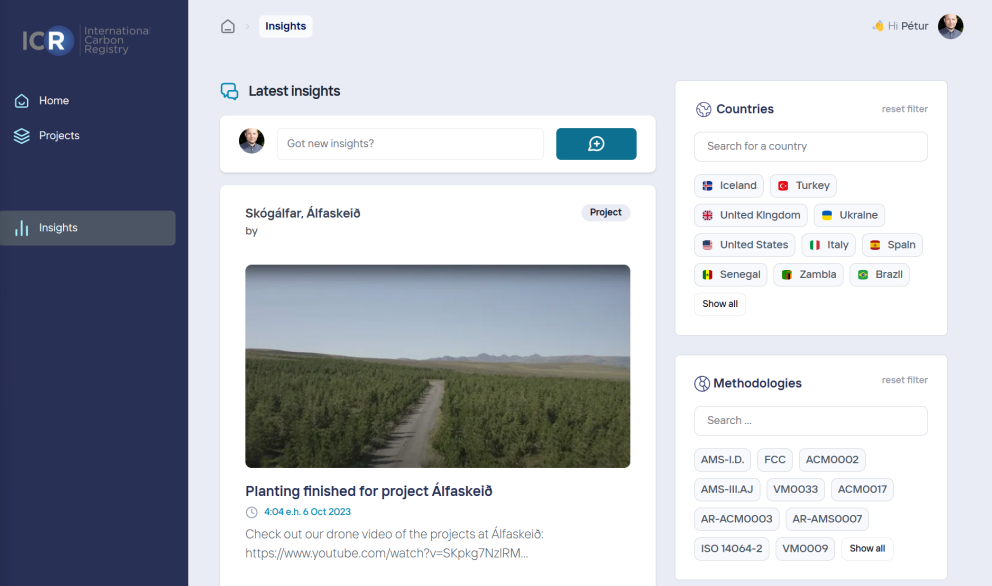This screenshot has width=992, height=586.
Task: Toggle the VM0033 methodology filter
Action: (795, 489)
